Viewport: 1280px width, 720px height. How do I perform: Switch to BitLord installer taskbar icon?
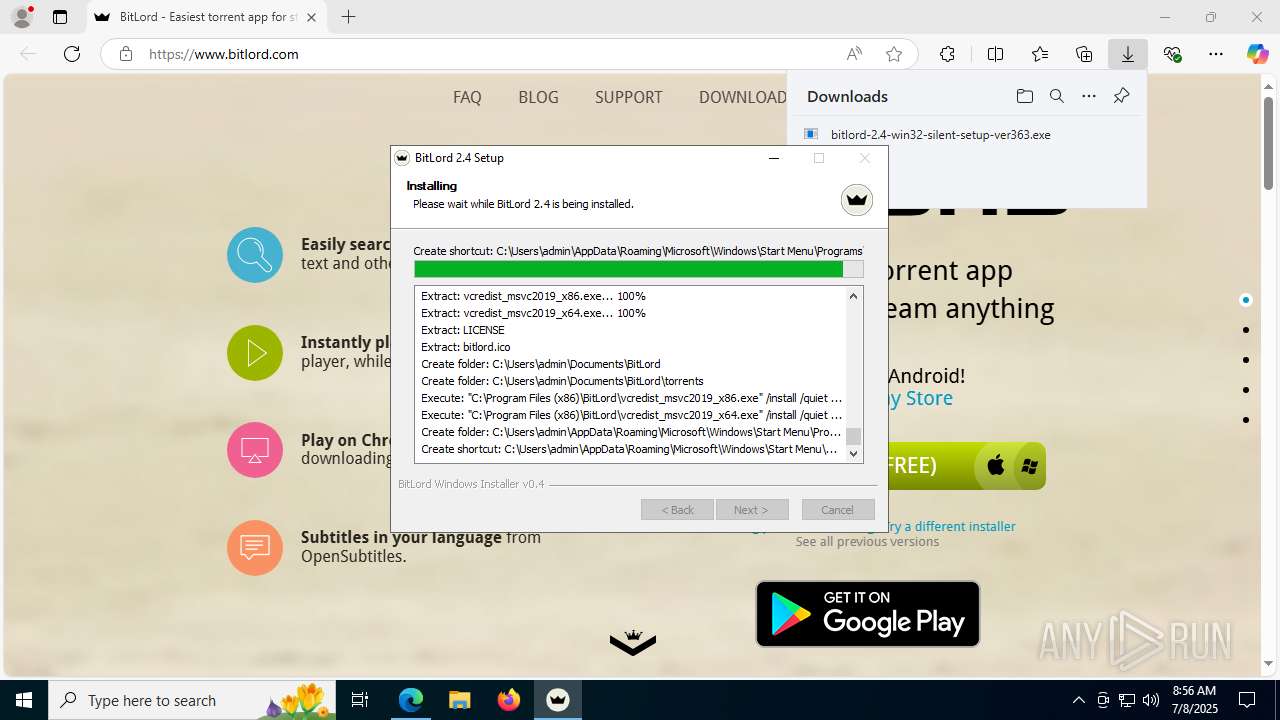557,700
